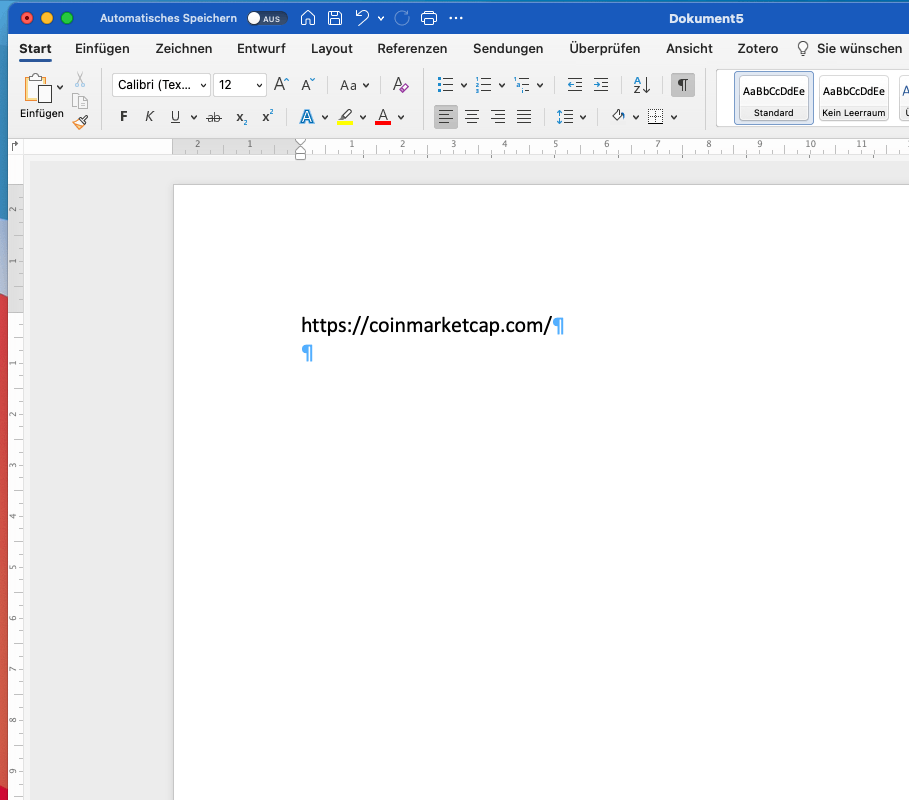The width and height of the screenshot is (909, 800).
Task: Apply subscript formatting
Action: (241, 118)
